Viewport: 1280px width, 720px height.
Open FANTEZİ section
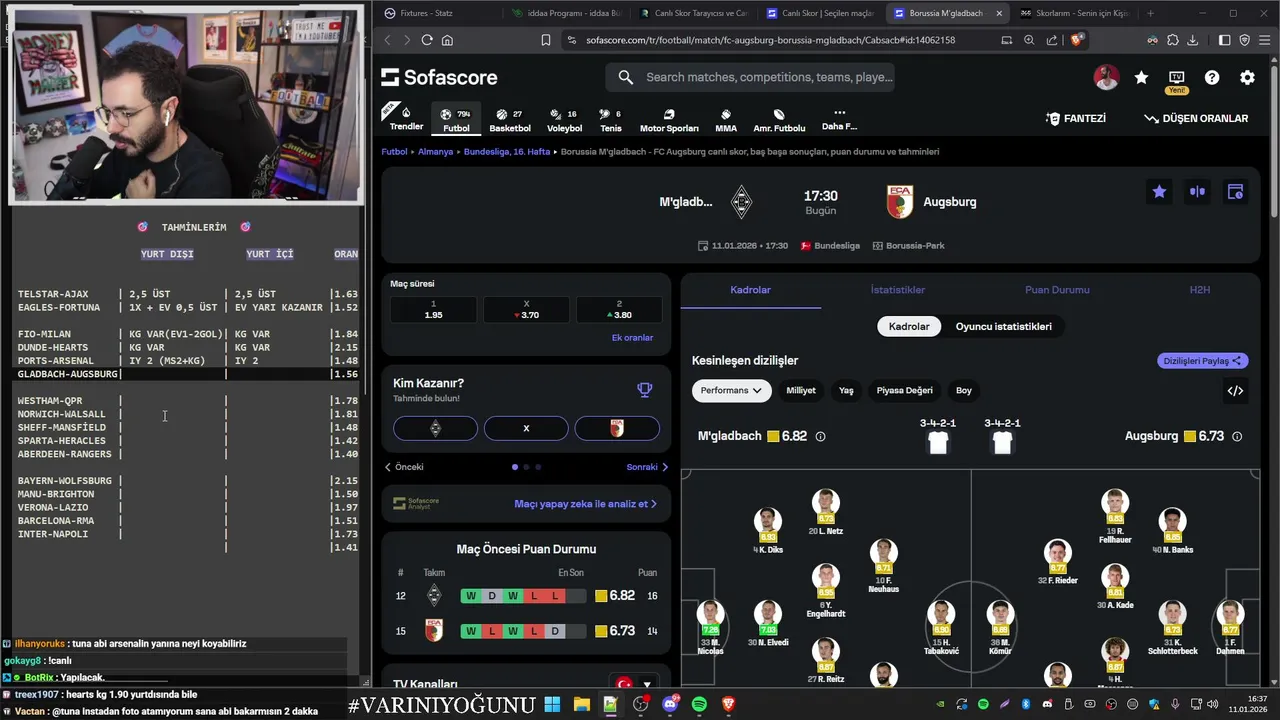(x=1076, y=118)
